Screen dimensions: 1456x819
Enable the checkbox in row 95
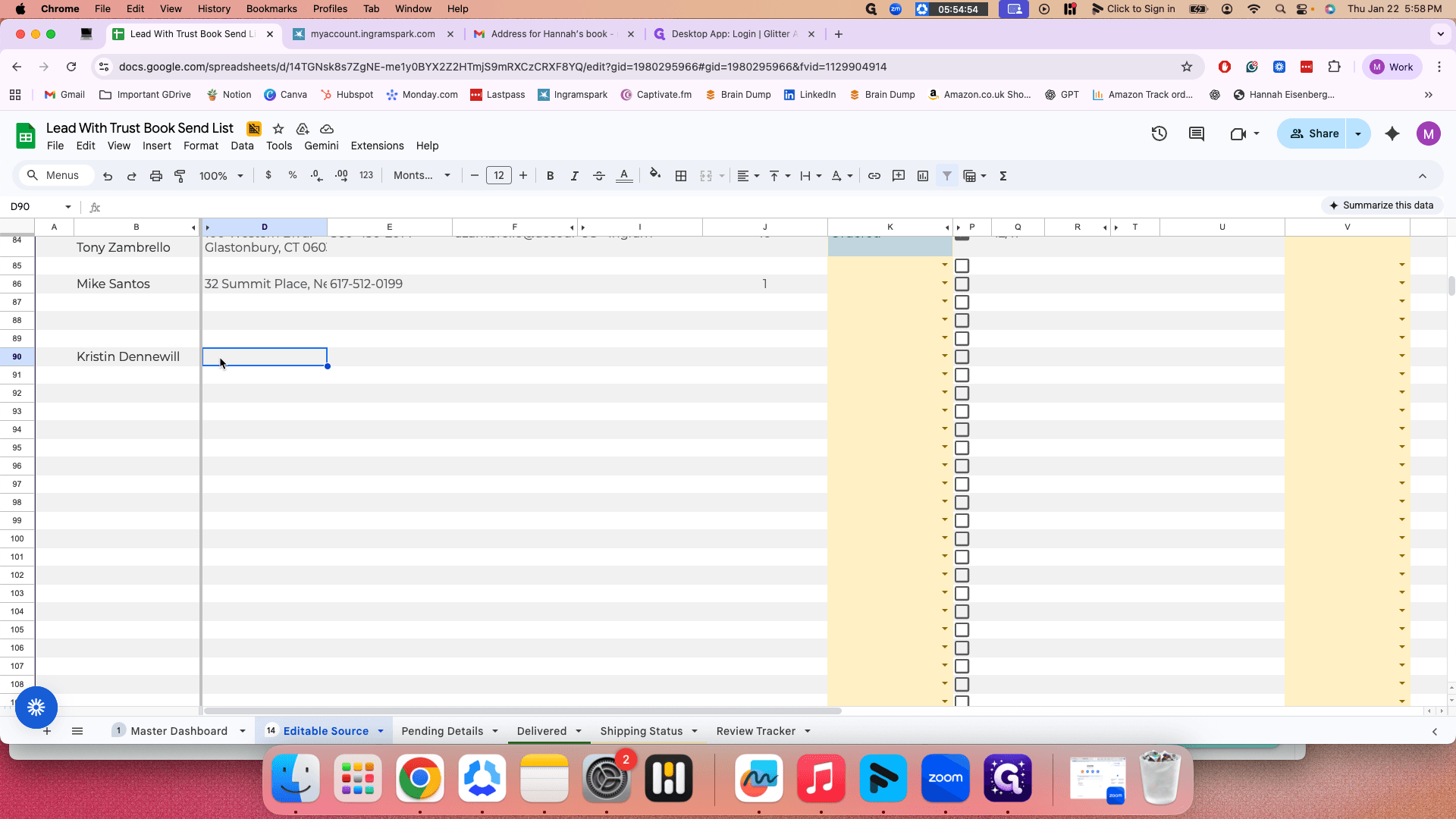pos(962,448)
